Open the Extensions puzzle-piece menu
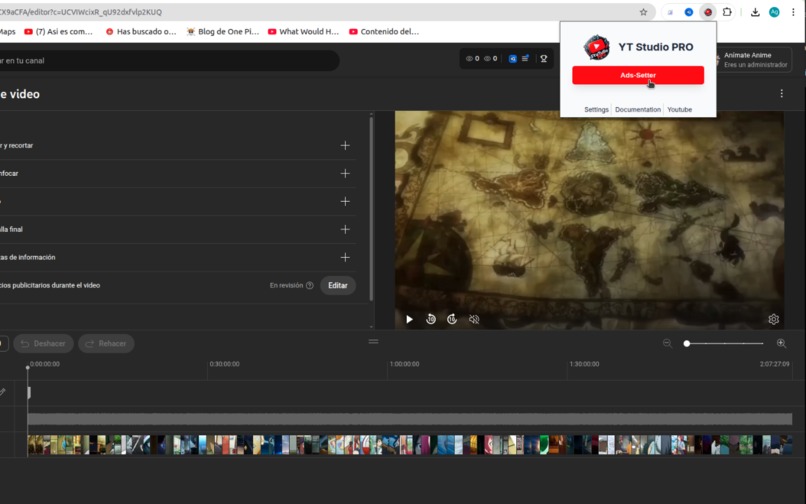The image size is (806, 504). pyautogui.click(x=727, y=12)
